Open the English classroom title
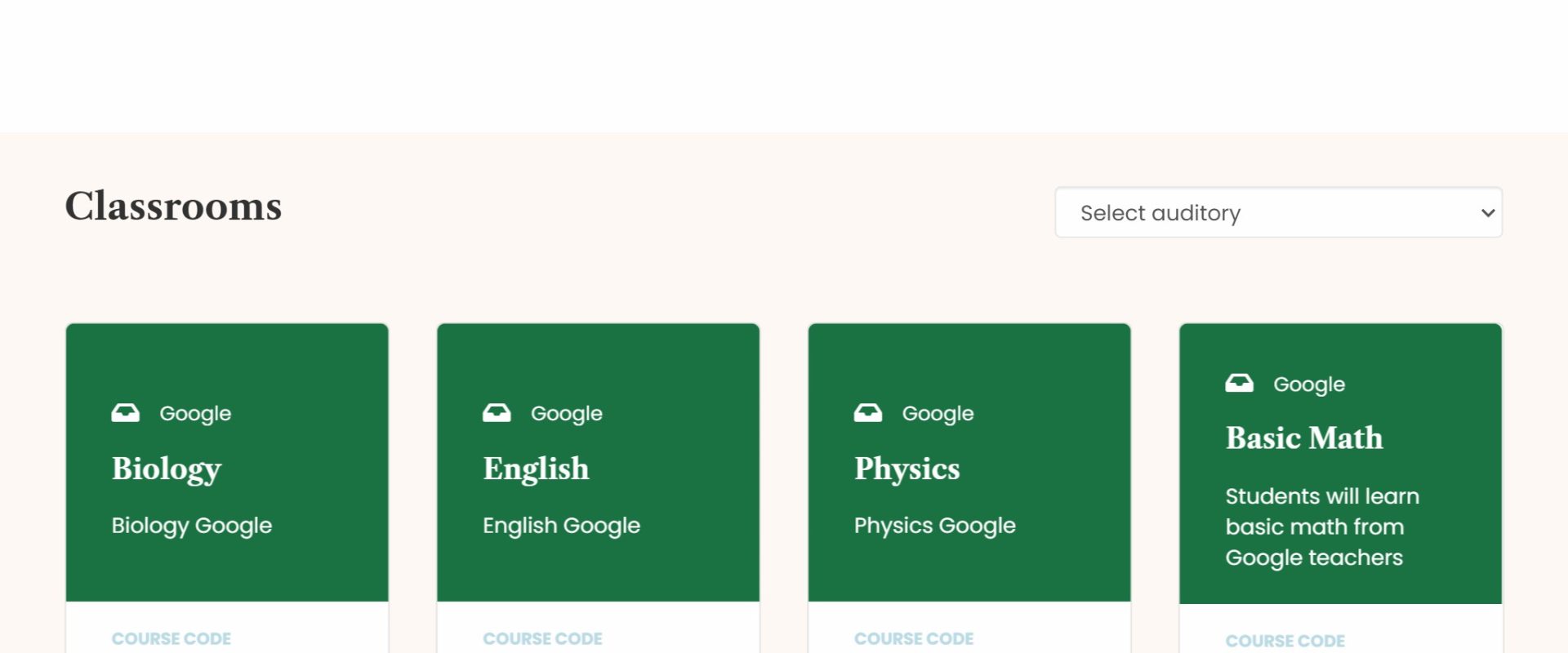 (536, 469)
